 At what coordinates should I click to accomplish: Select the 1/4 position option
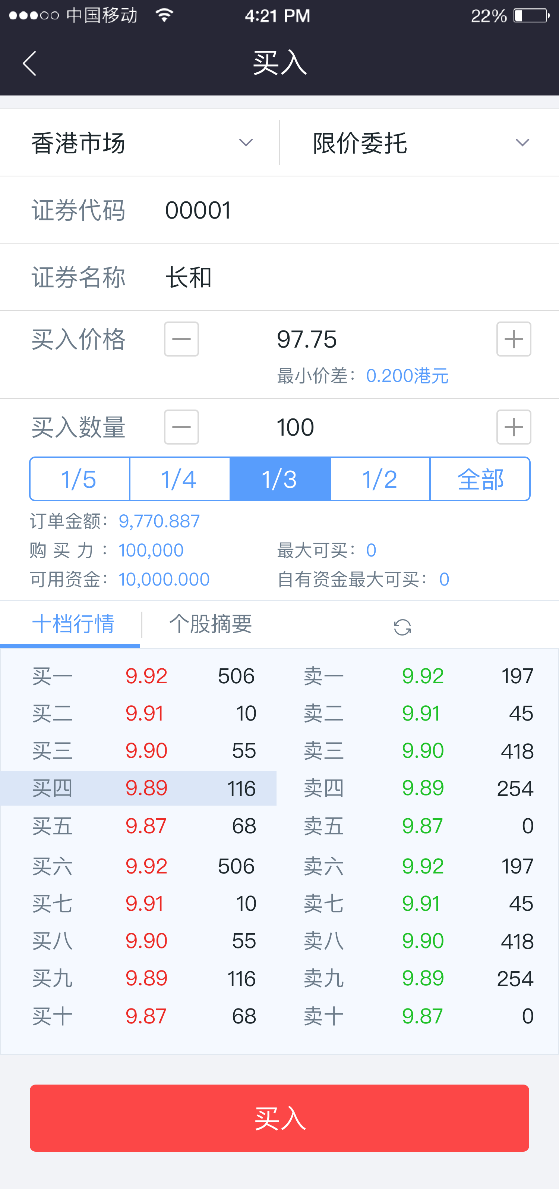point(180,479)
